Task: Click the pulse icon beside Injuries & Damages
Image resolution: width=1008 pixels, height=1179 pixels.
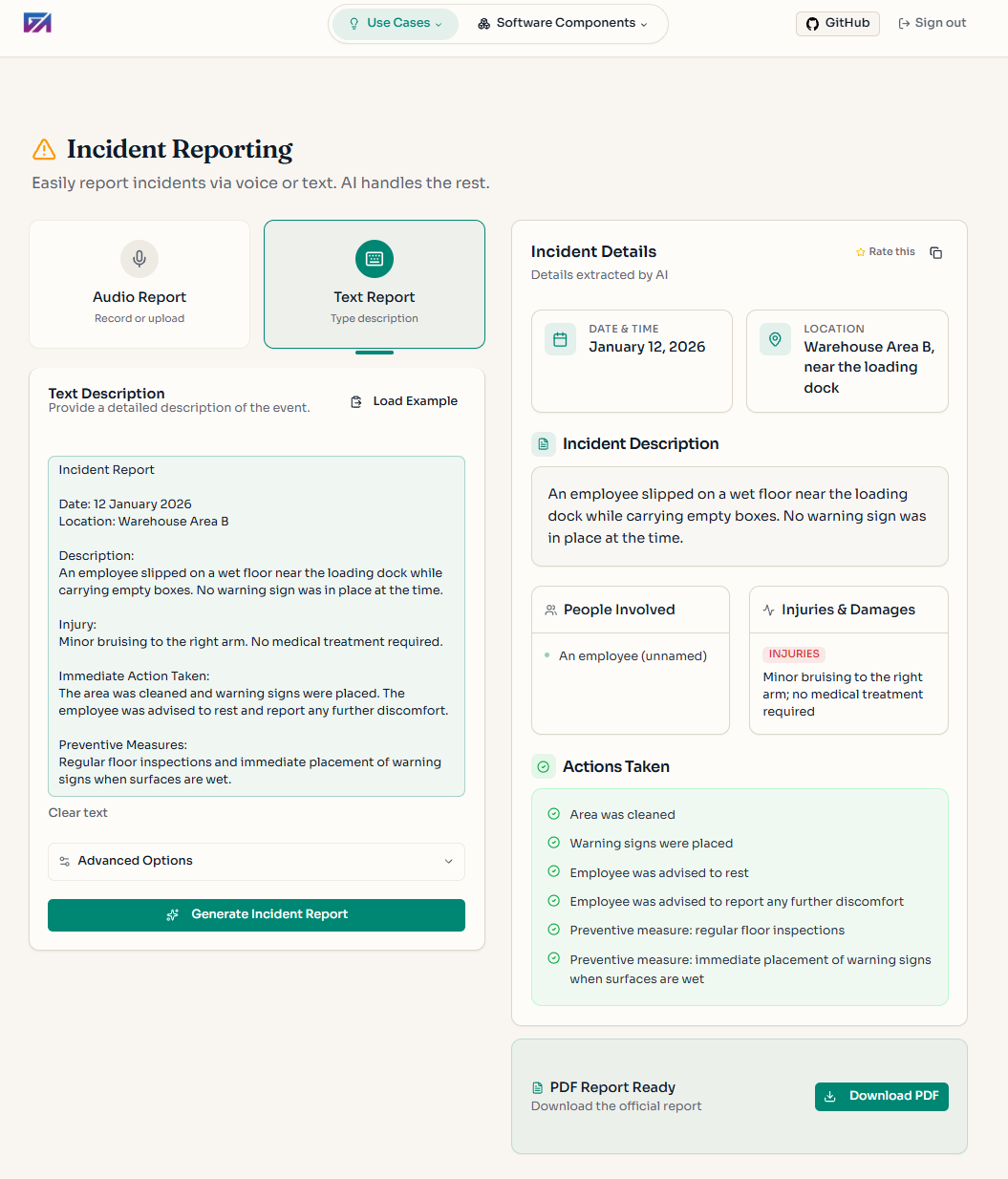Action: click(769, 609)
